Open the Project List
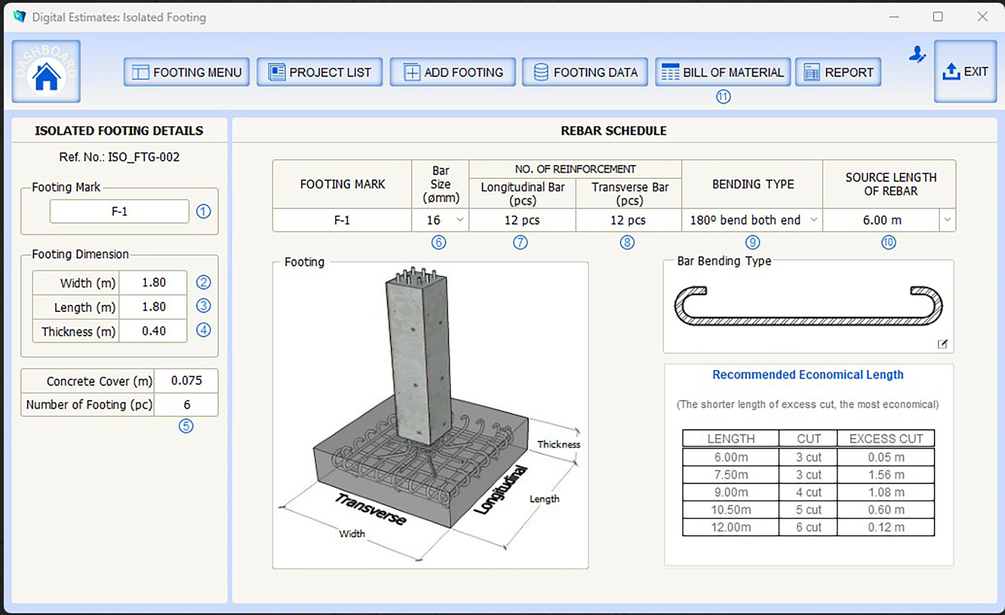The image size is (1005, 615). 320,72
